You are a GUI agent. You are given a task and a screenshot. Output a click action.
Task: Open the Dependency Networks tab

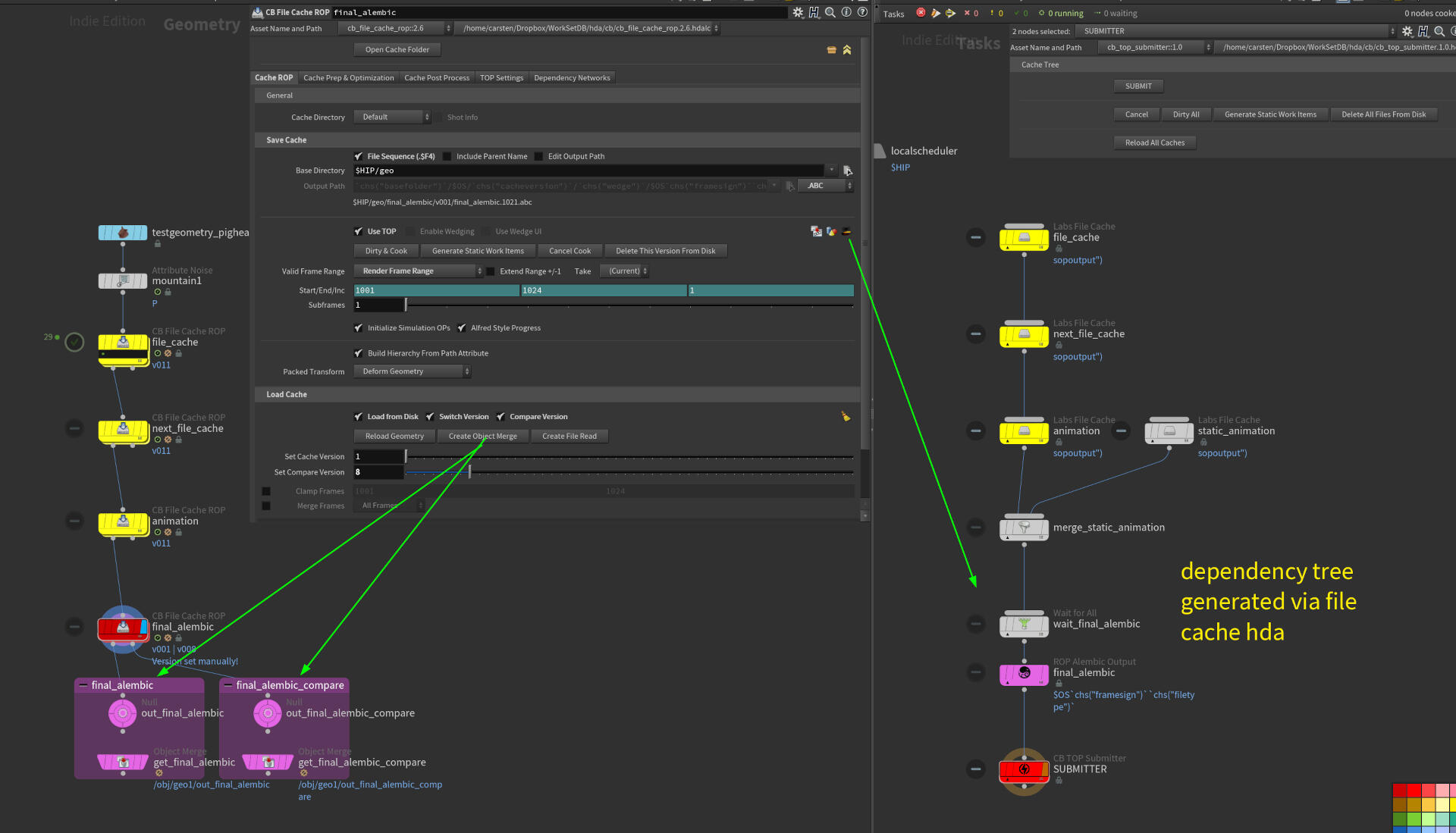tap(572, 78)
